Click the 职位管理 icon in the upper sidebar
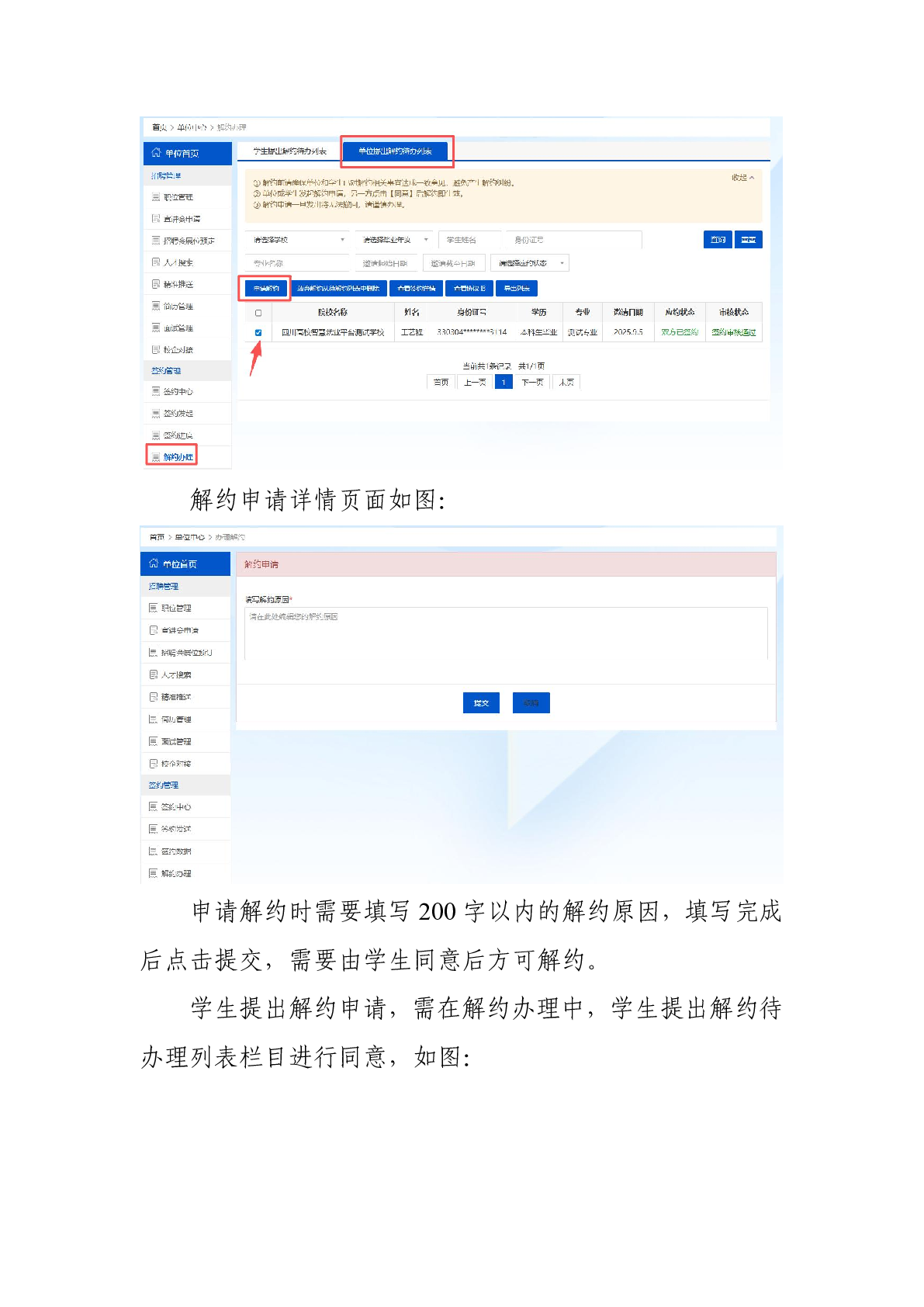The height and width of the screenshot is (1307, 924). click(156, 197)
